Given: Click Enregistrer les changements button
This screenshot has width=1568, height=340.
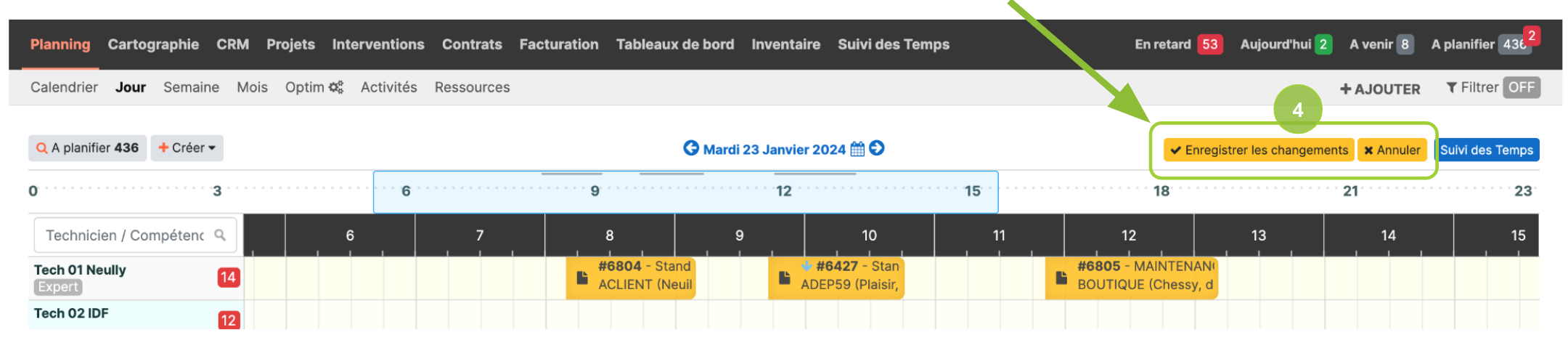Looking at the screenshot, I should pos(1259,150).
